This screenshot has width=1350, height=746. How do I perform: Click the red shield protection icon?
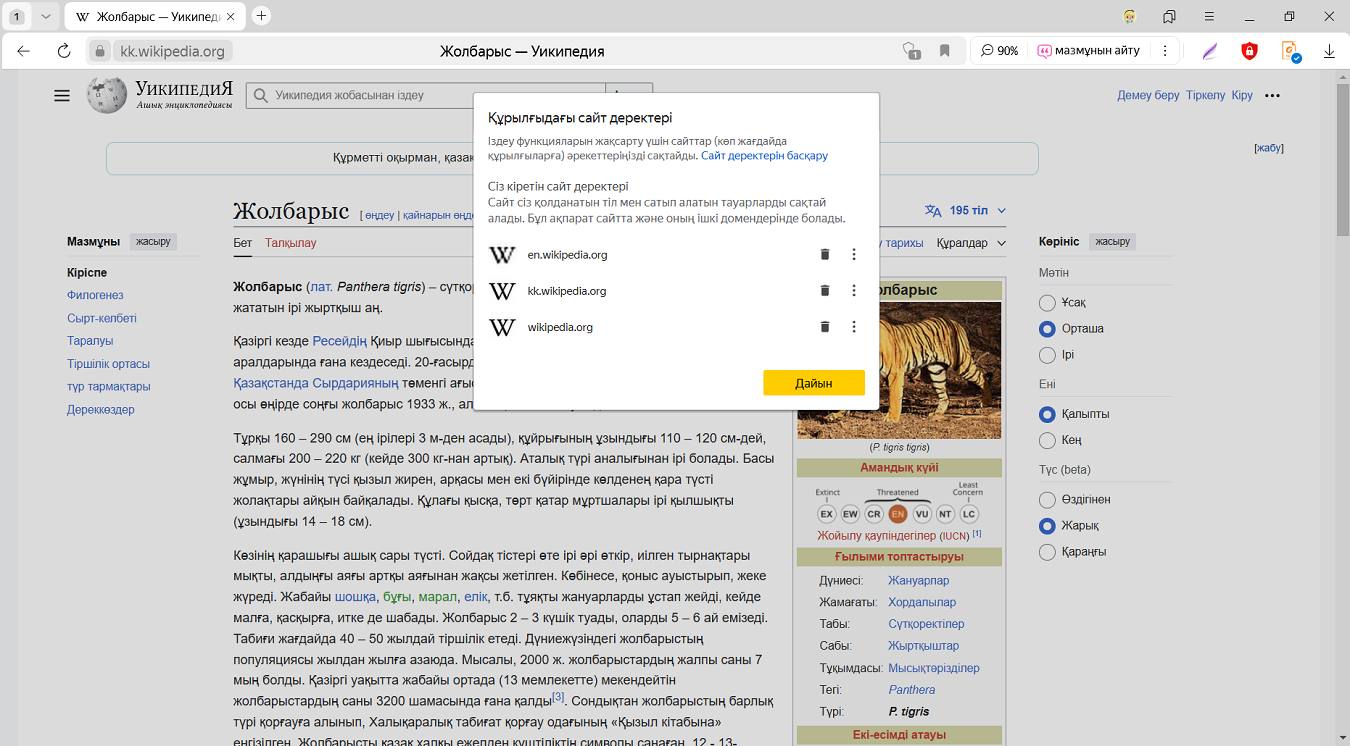pyautogui.click(x=1249, y=51)
